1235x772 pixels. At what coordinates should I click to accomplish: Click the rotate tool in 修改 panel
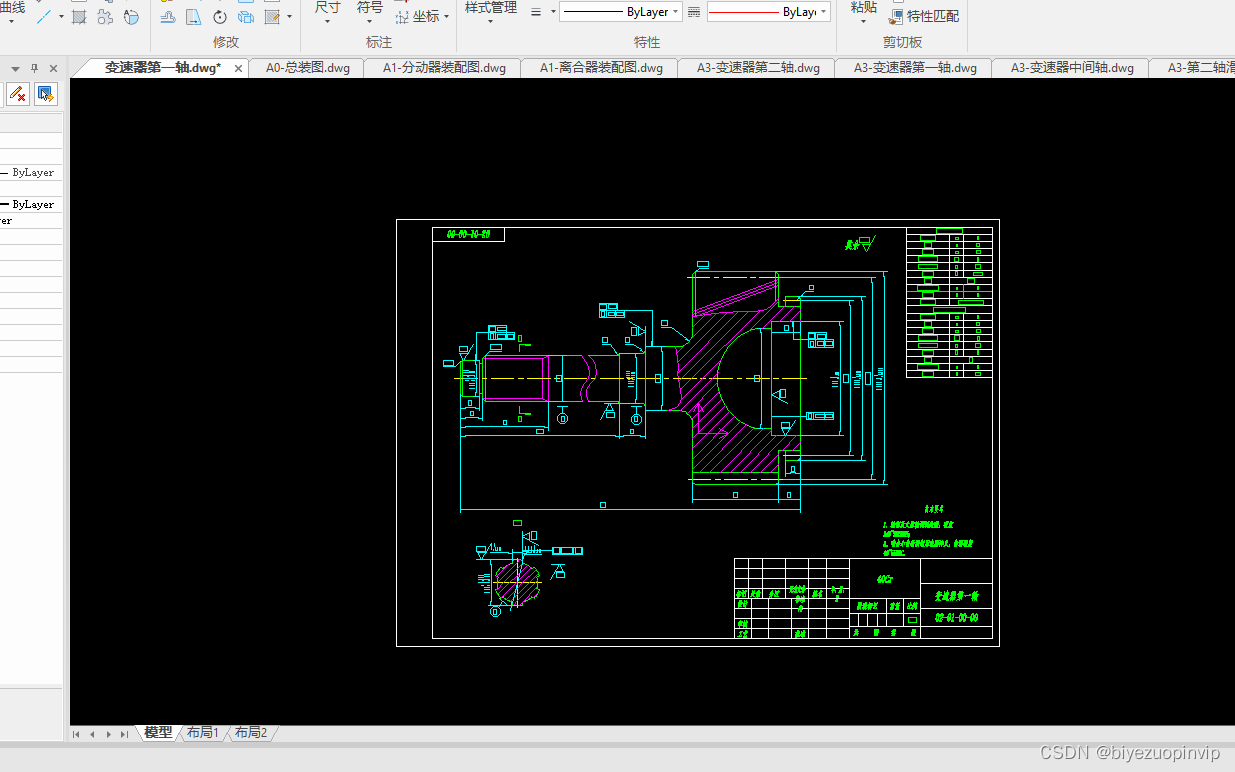pyautogui.click(x=219, y=17)
